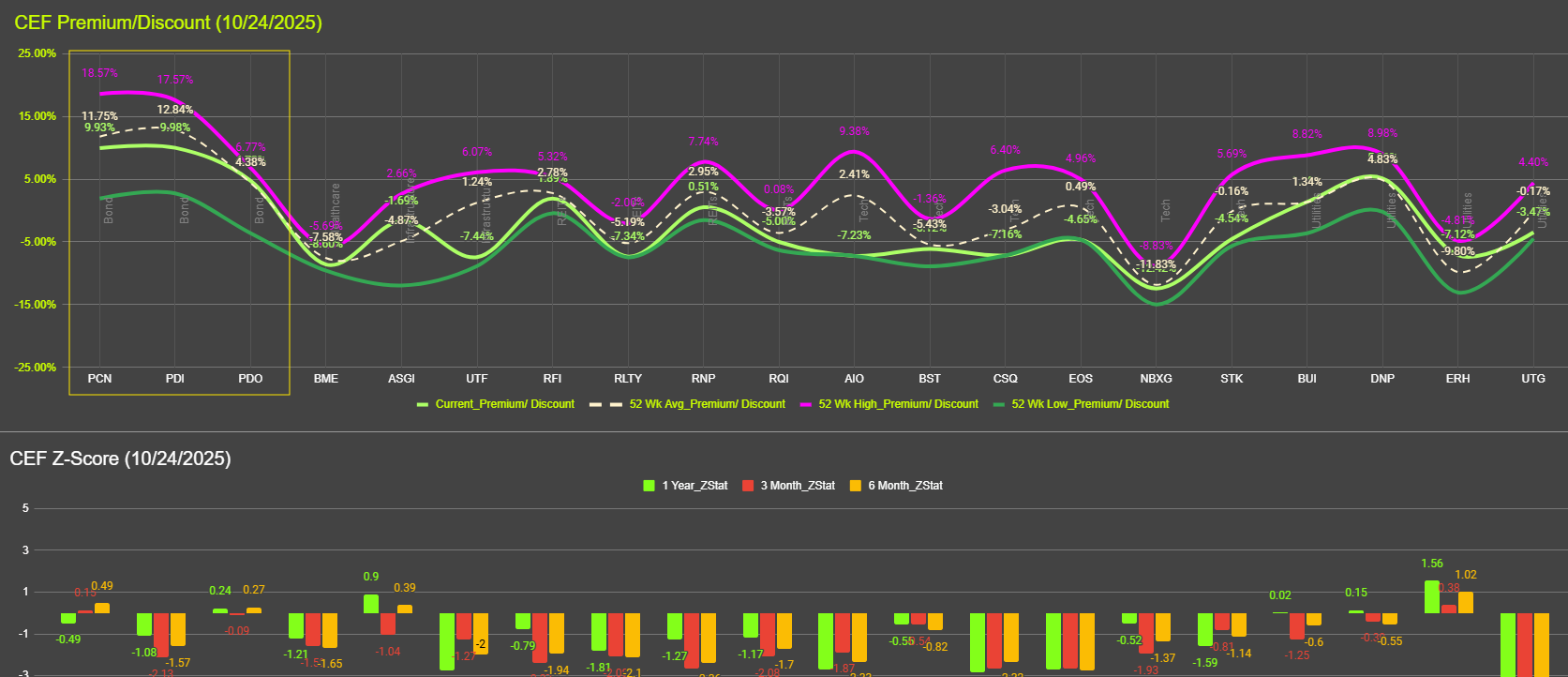Click the DNP ticker on the axis

[1382, 379]
